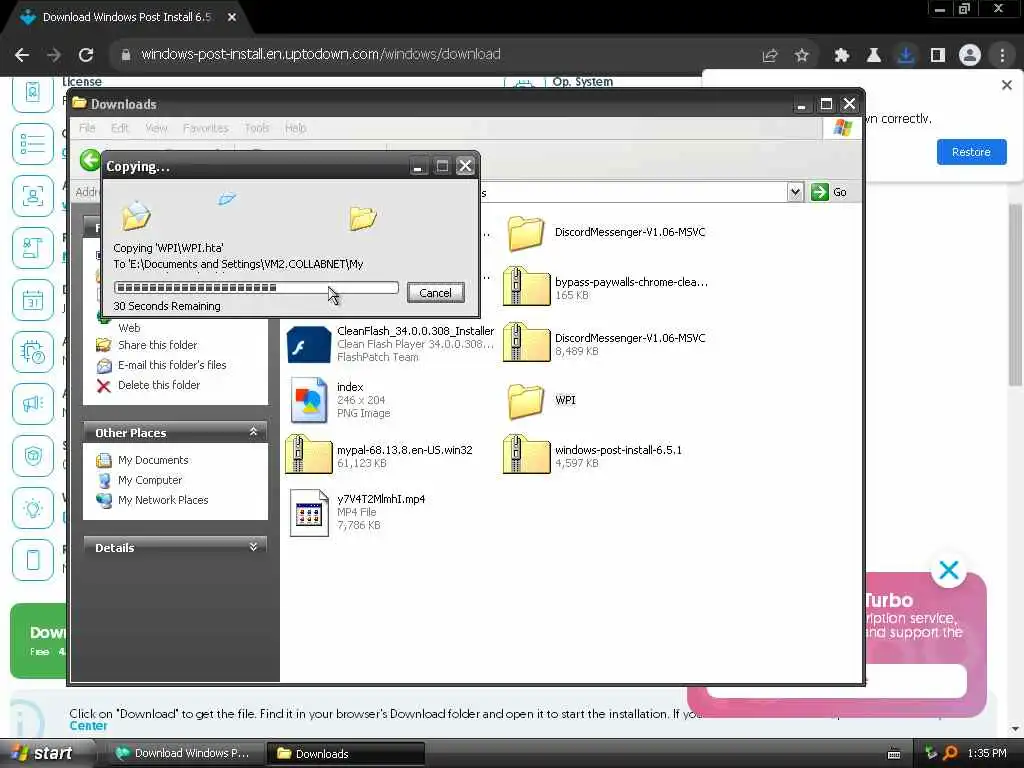
Task: Click the list icon in Uptodown sidebar
Action: [33, 144]
